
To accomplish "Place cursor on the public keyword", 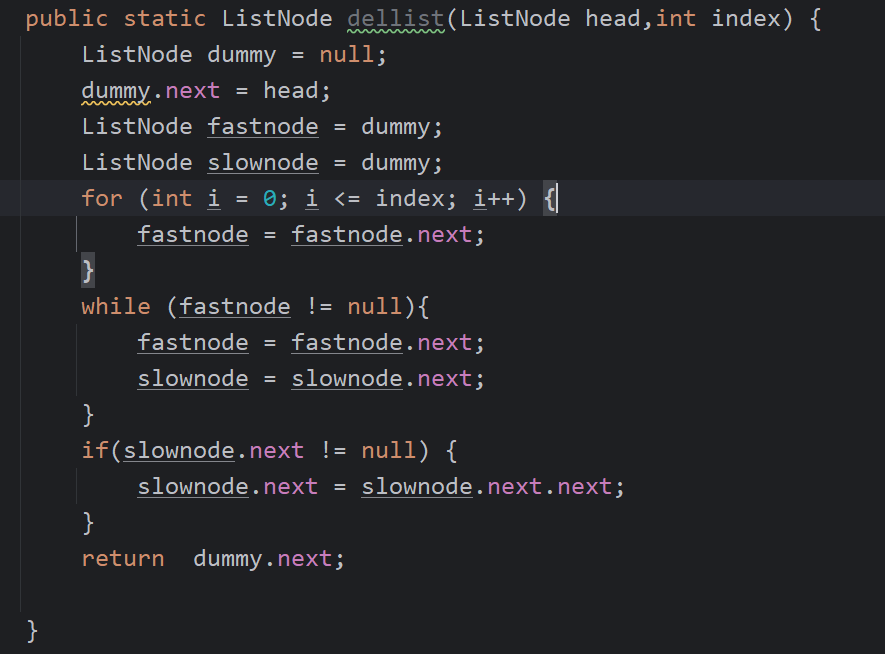I will [x=67, y=19].
